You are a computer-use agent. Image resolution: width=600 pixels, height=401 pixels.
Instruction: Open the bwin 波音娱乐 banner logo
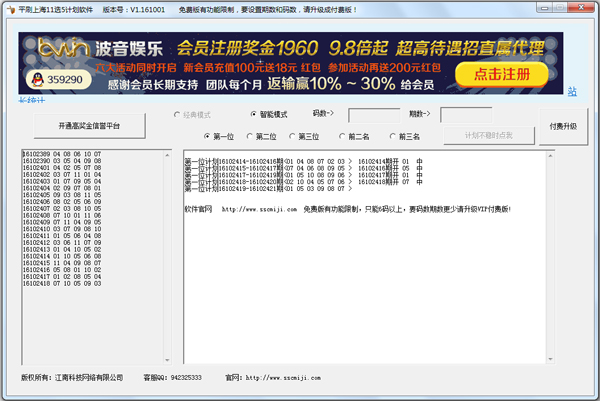tap(101, 48)
